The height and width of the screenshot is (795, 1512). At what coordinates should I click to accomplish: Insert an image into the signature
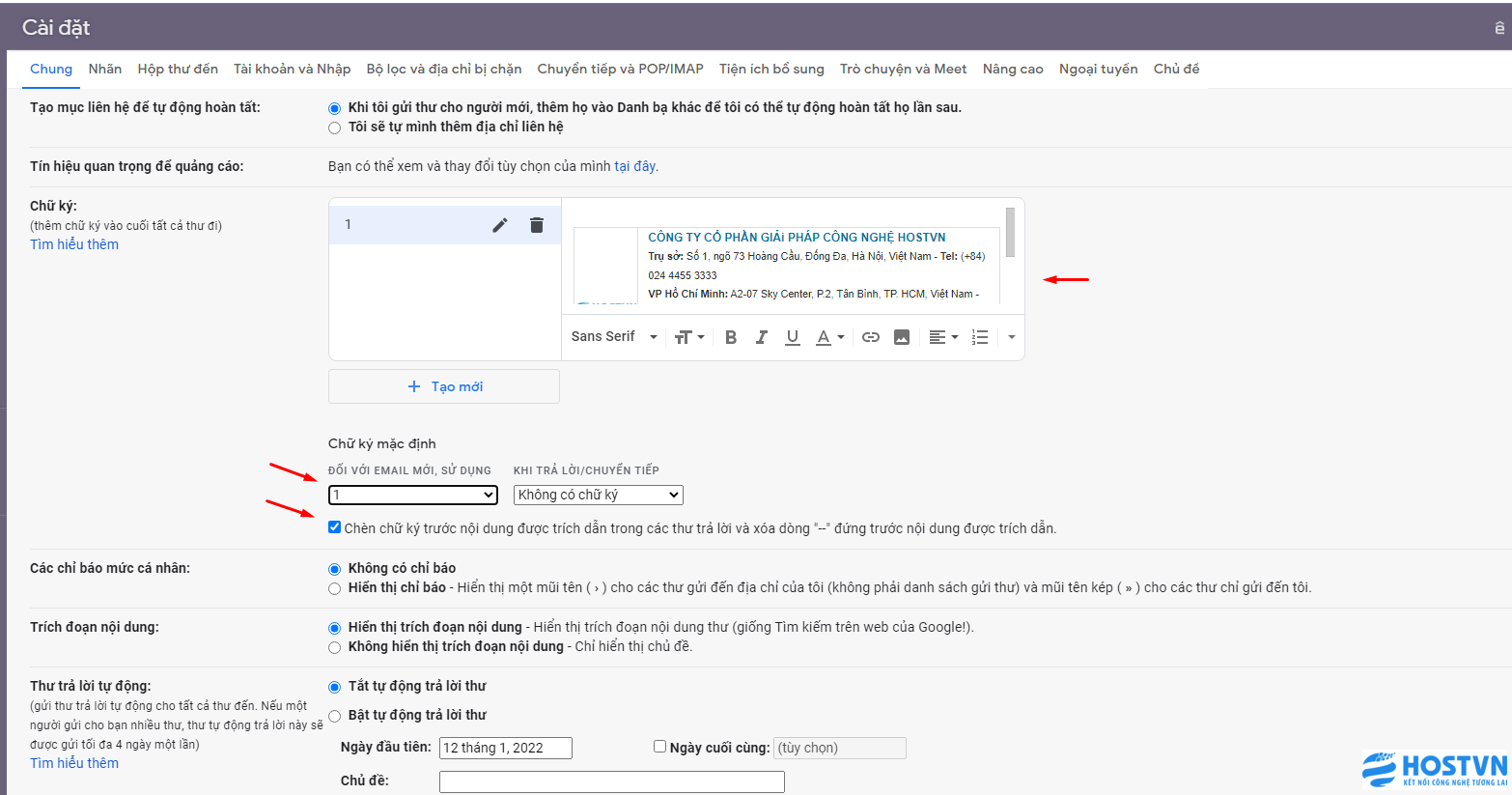tap(902, 337)
